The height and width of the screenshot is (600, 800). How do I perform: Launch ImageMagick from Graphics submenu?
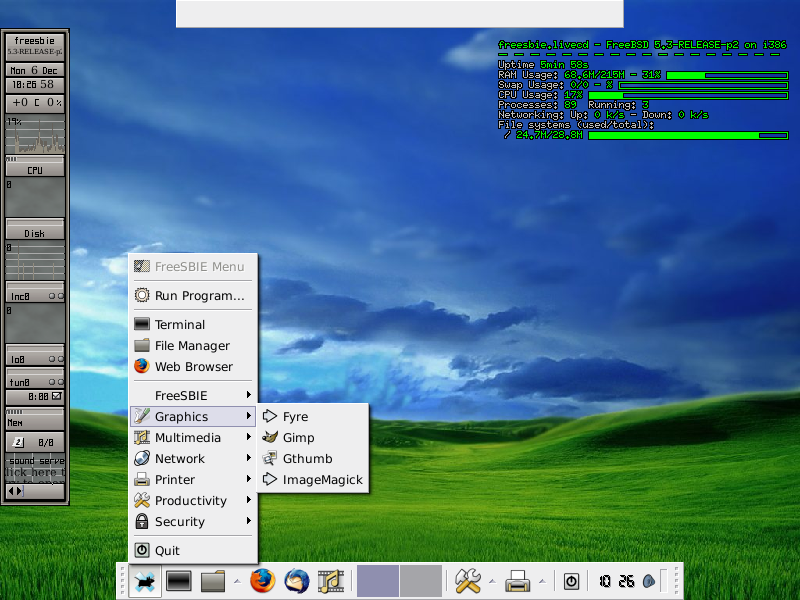[313, 479]
